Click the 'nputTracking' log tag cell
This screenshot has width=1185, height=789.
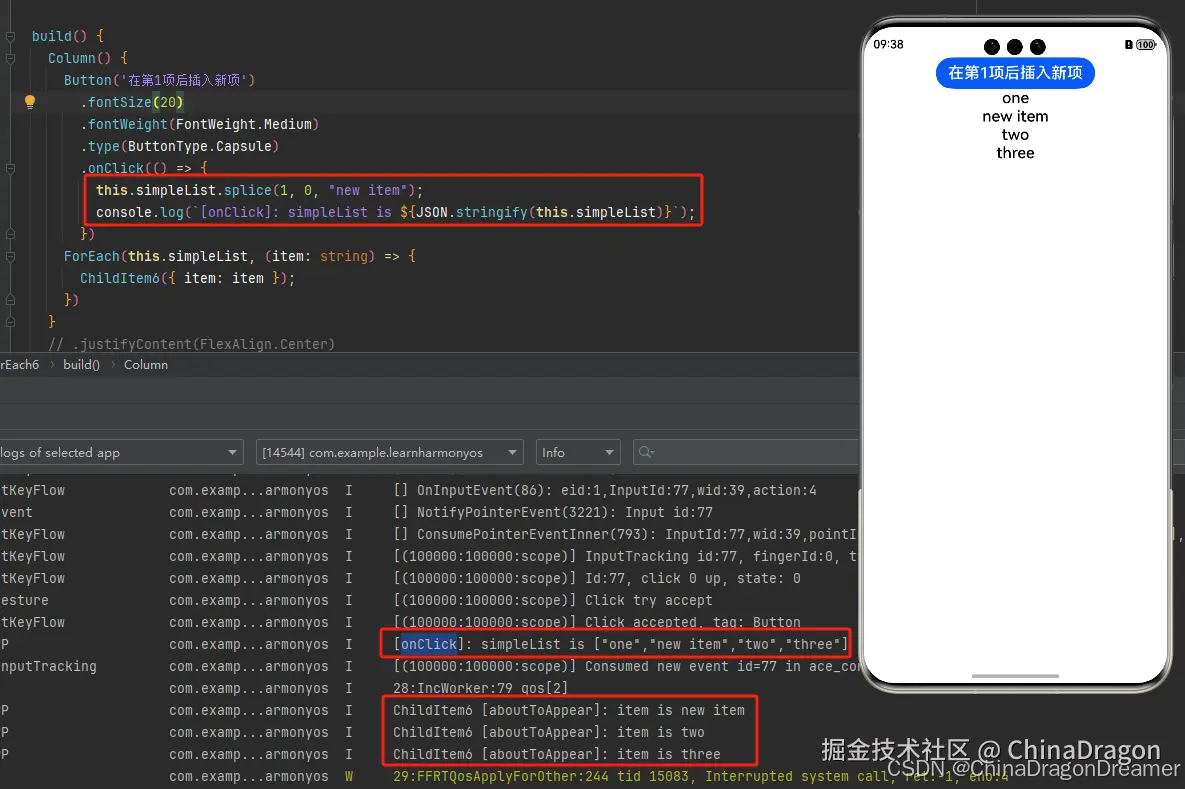click(x=48, y=667)
